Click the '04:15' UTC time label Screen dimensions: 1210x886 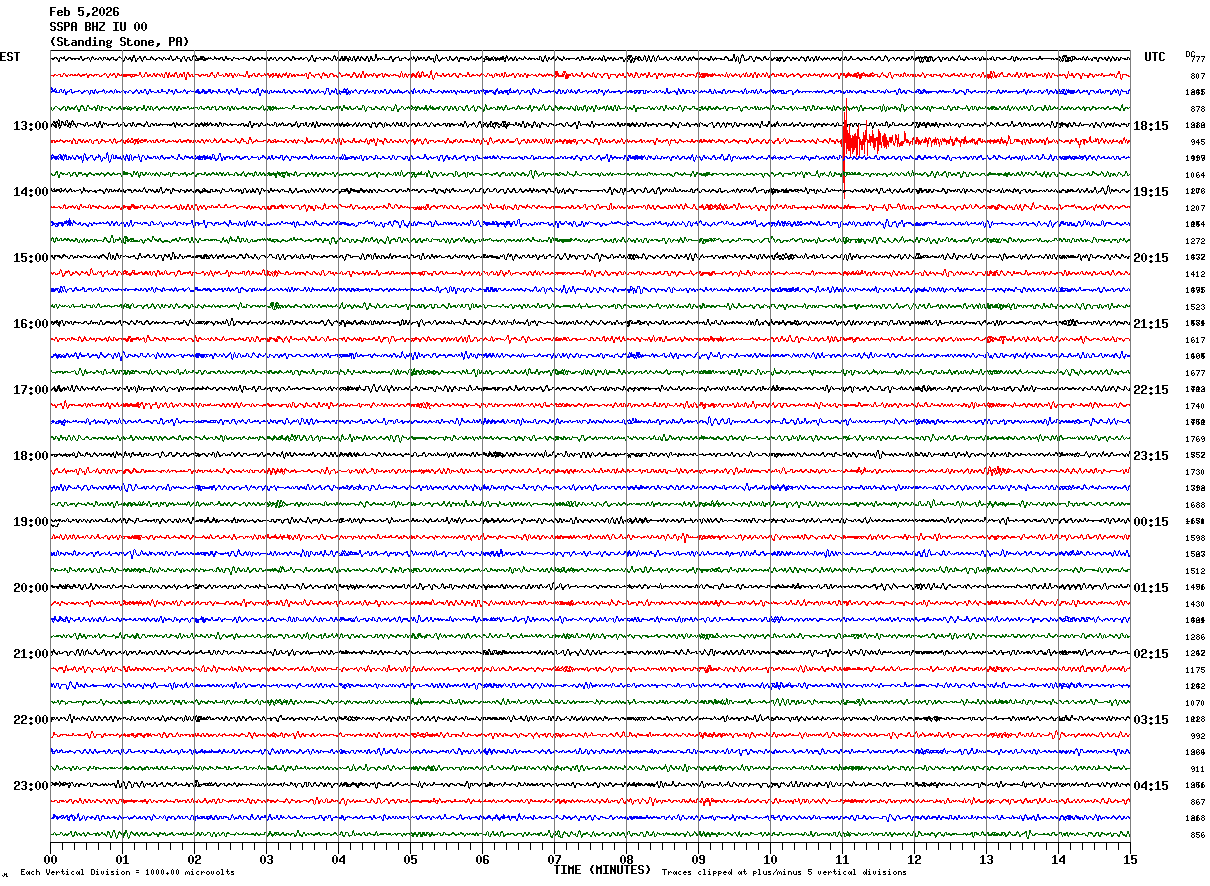[1152, 785]
